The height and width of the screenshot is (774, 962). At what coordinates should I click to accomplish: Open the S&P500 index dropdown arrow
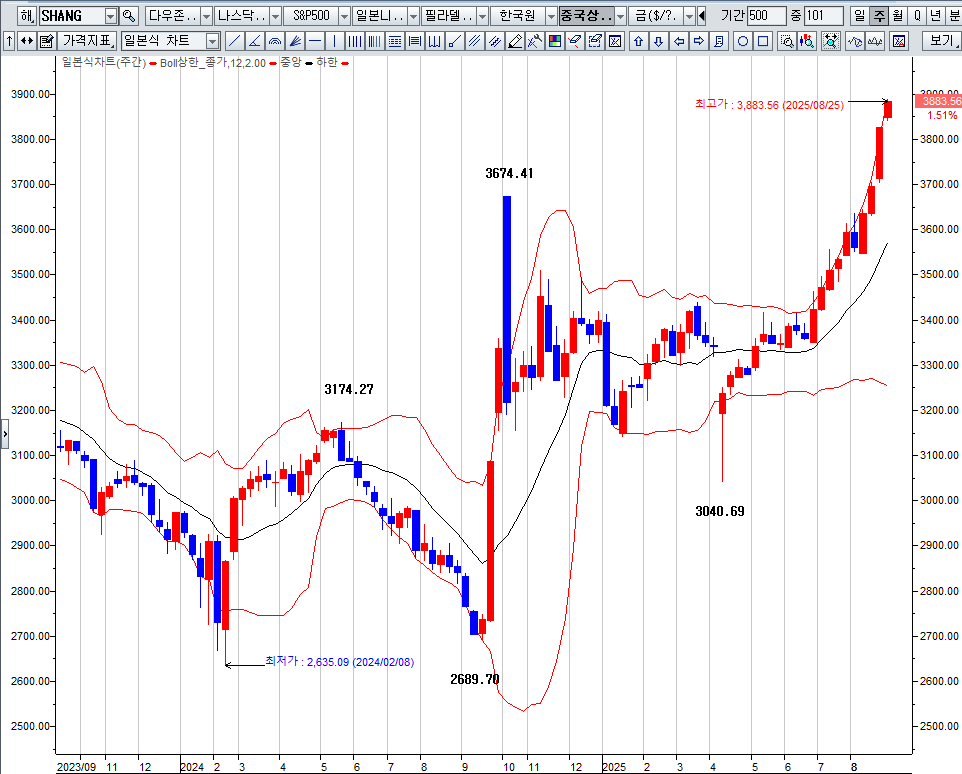coord(344,16)
